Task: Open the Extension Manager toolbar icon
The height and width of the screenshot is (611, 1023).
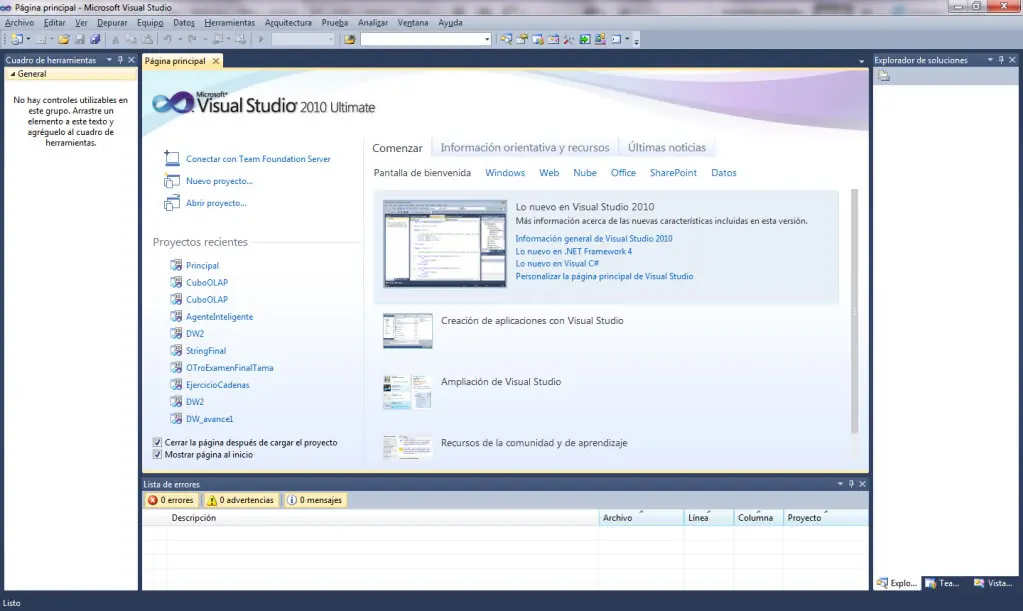Action: click(600, 39)
